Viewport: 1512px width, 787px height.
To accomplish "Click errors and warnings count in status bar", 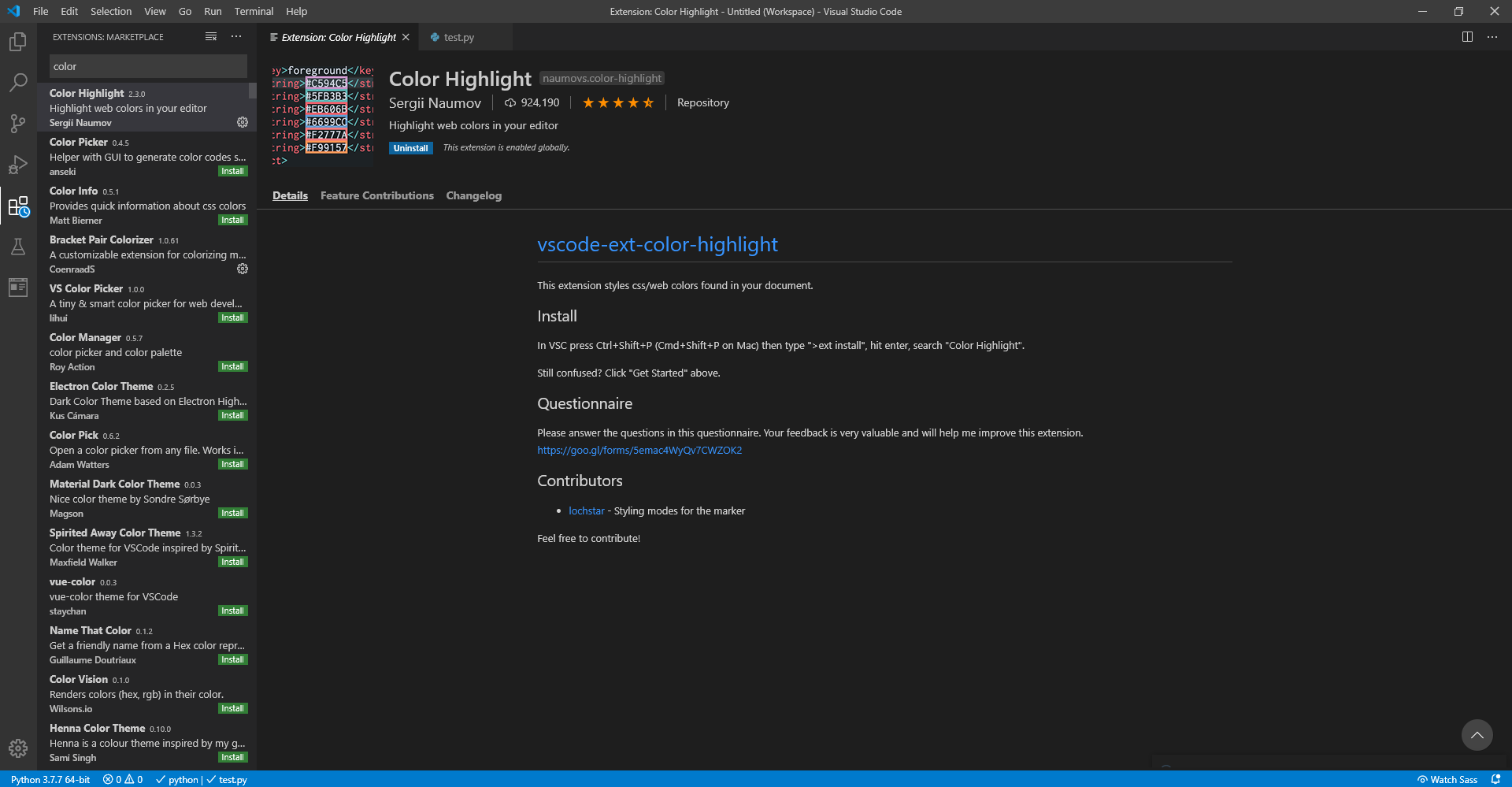I will pyautogui.click(x=123, y=779).
